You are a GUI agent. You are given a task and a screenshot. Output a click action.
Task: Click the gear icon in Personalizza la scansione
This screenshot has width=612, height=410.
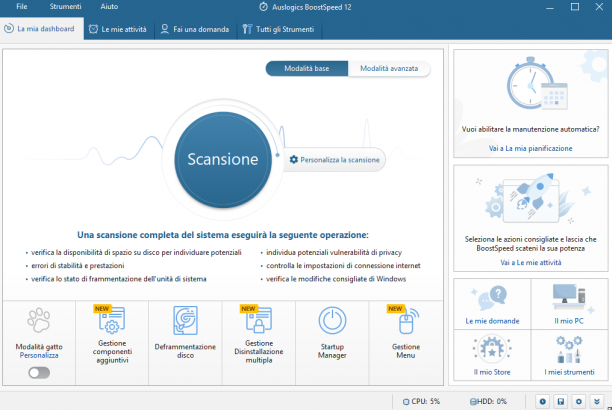pos(294,159)
